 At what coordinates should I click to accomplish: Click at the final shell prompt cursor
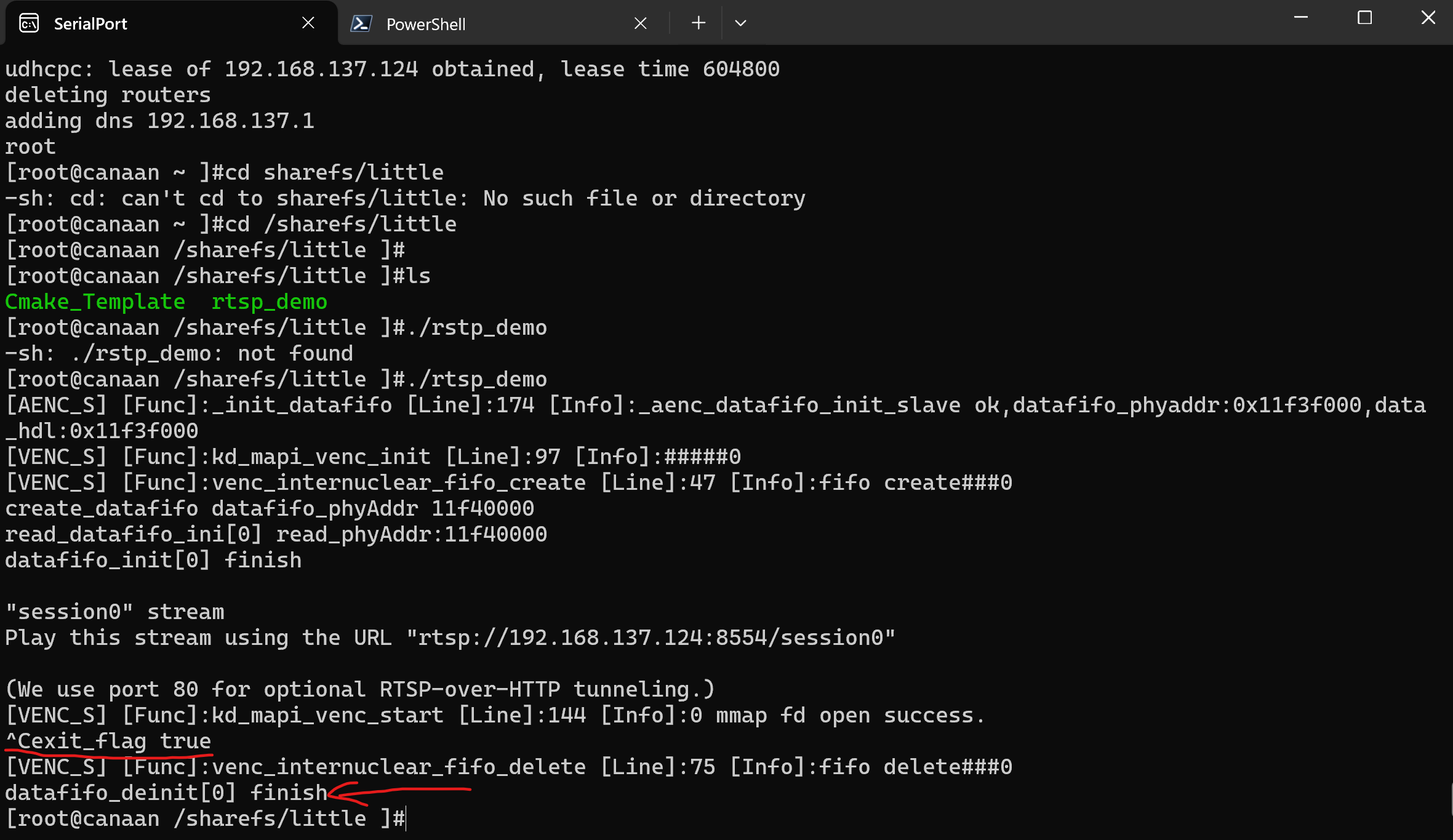tap(406, 818)
